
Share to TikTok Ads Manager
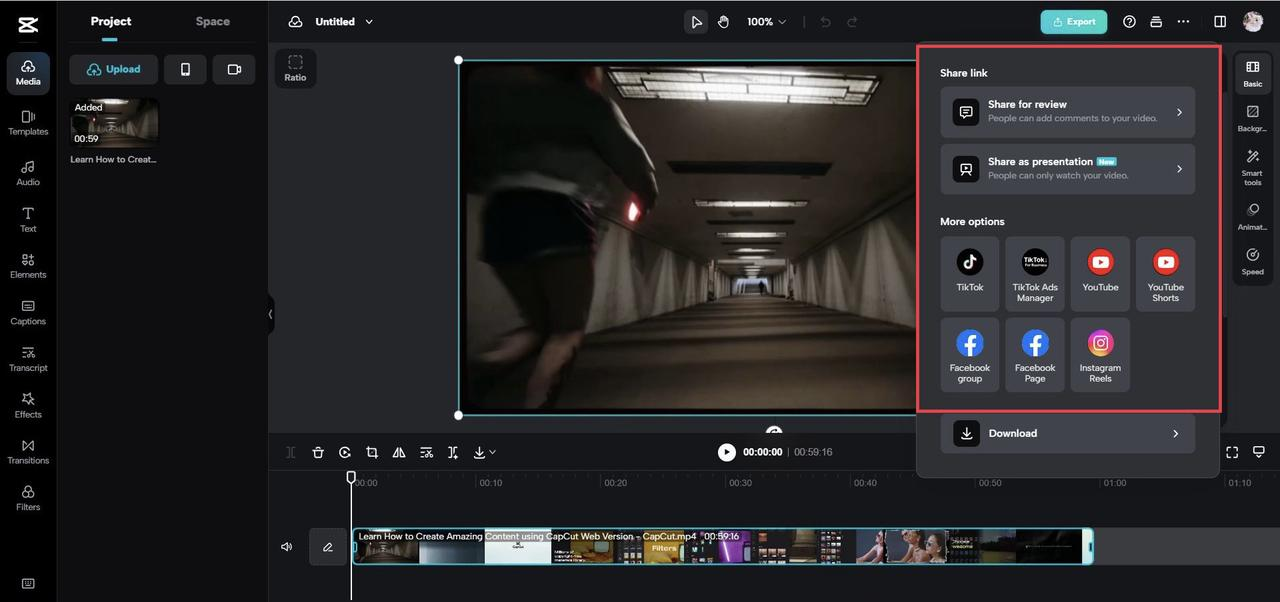(1035, 273)
